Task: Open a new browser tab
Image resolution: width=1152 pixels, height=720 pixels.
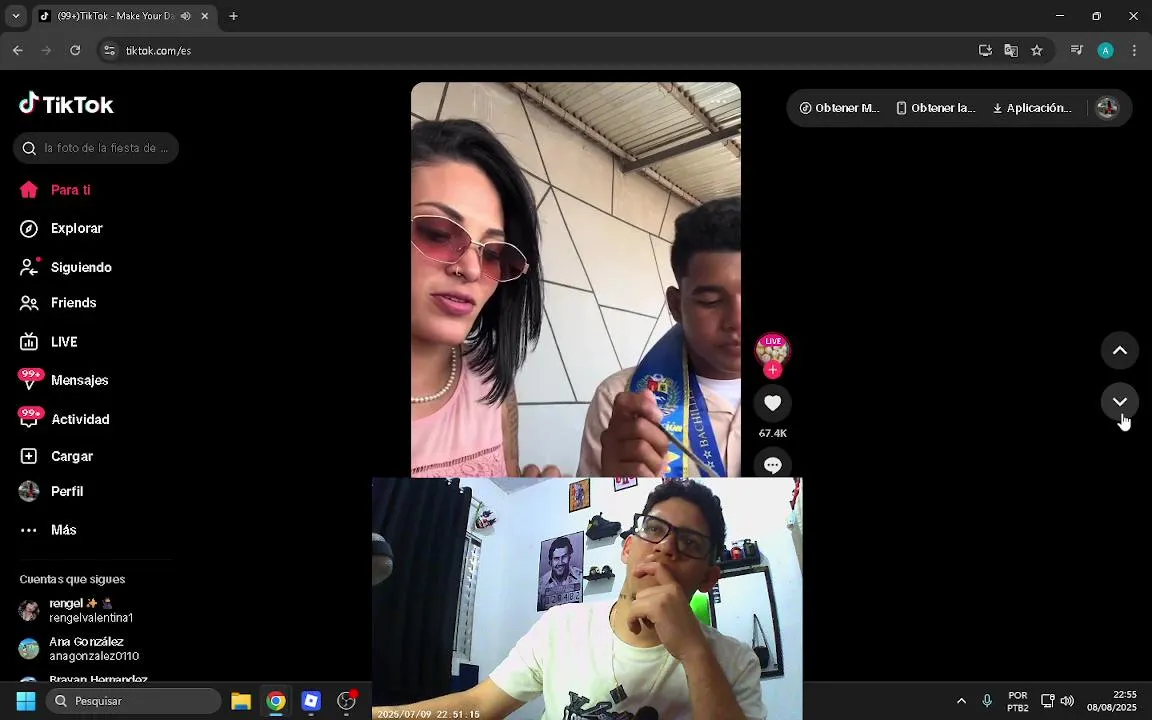Action: point(234,16)
